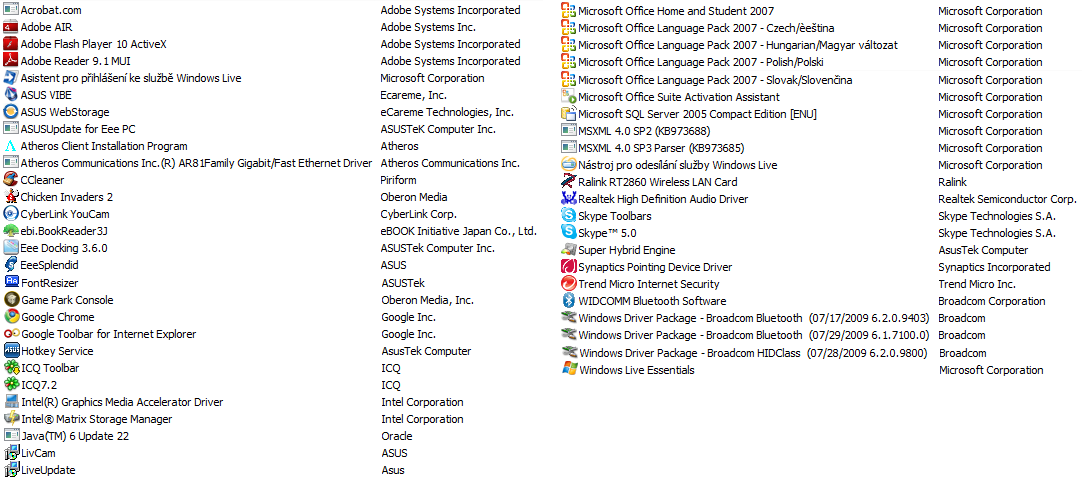
Task: Click the Chicken Invaders 2 icon
Action: point(10,197)
